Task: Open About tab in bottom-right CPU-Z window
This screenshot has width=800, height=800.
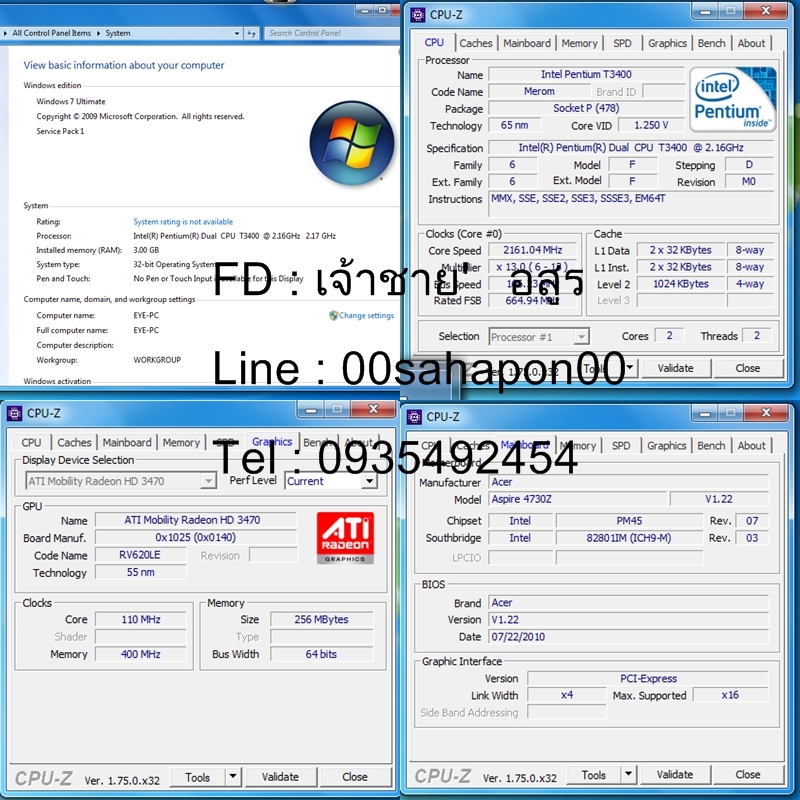Action: 751,445
